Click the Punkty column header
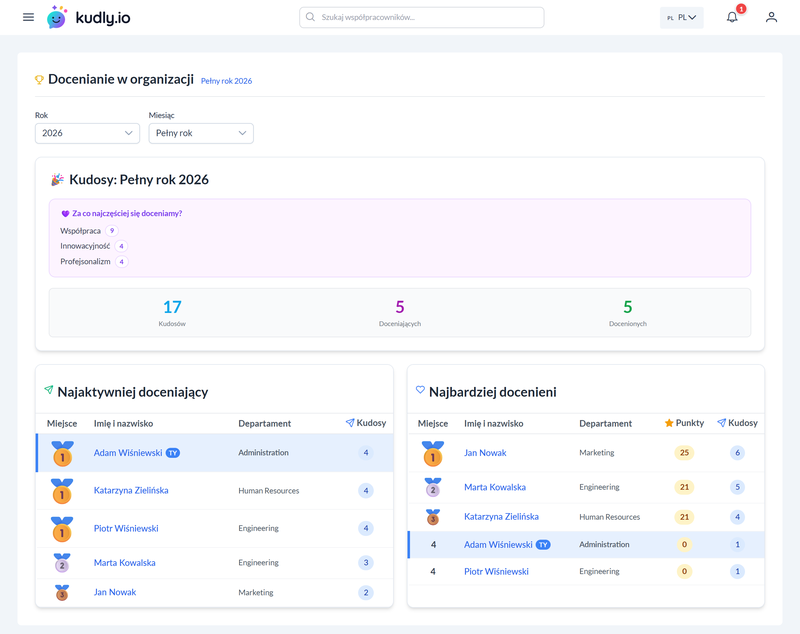Viewport: 800px width, 634px height. pyautogui.click(x=684, y=423)
